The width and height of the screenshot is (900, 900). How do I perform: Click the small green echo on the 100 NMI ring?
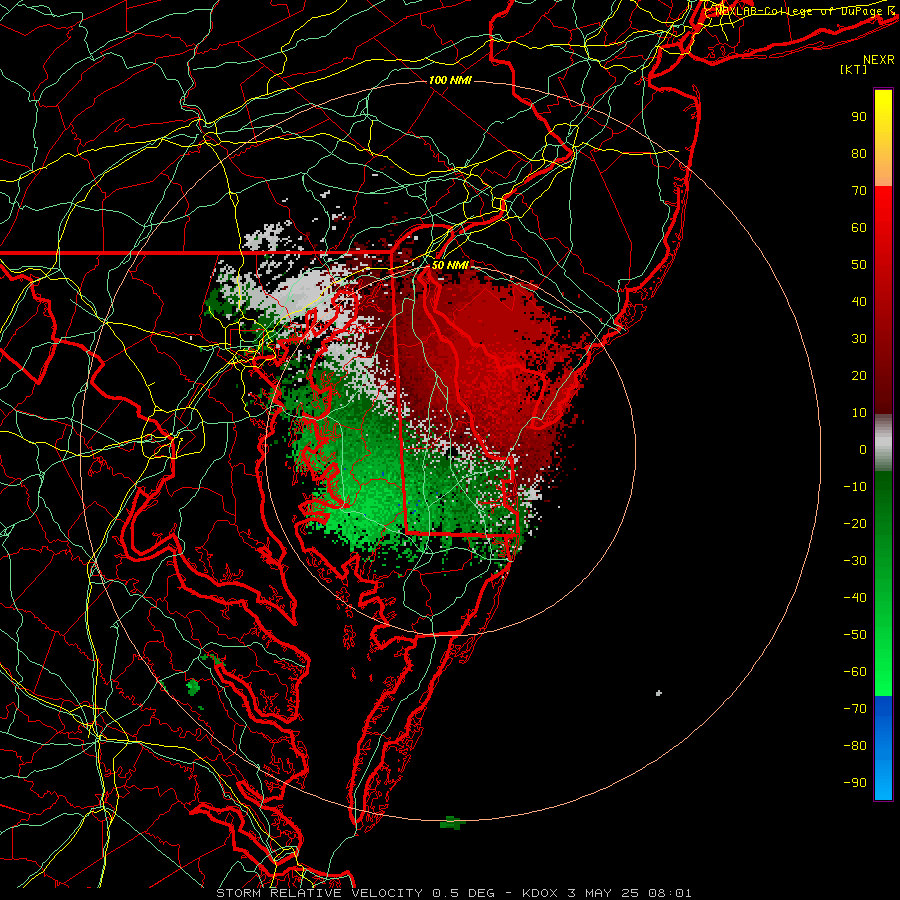[452, 823]
